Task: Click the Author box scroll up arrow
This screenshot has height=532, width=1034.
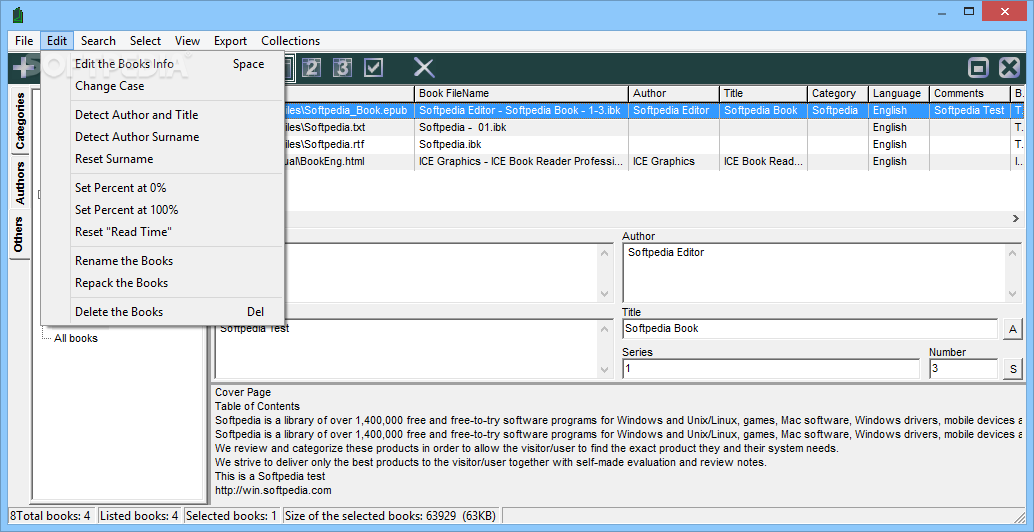Action: tap(1014, 252)
